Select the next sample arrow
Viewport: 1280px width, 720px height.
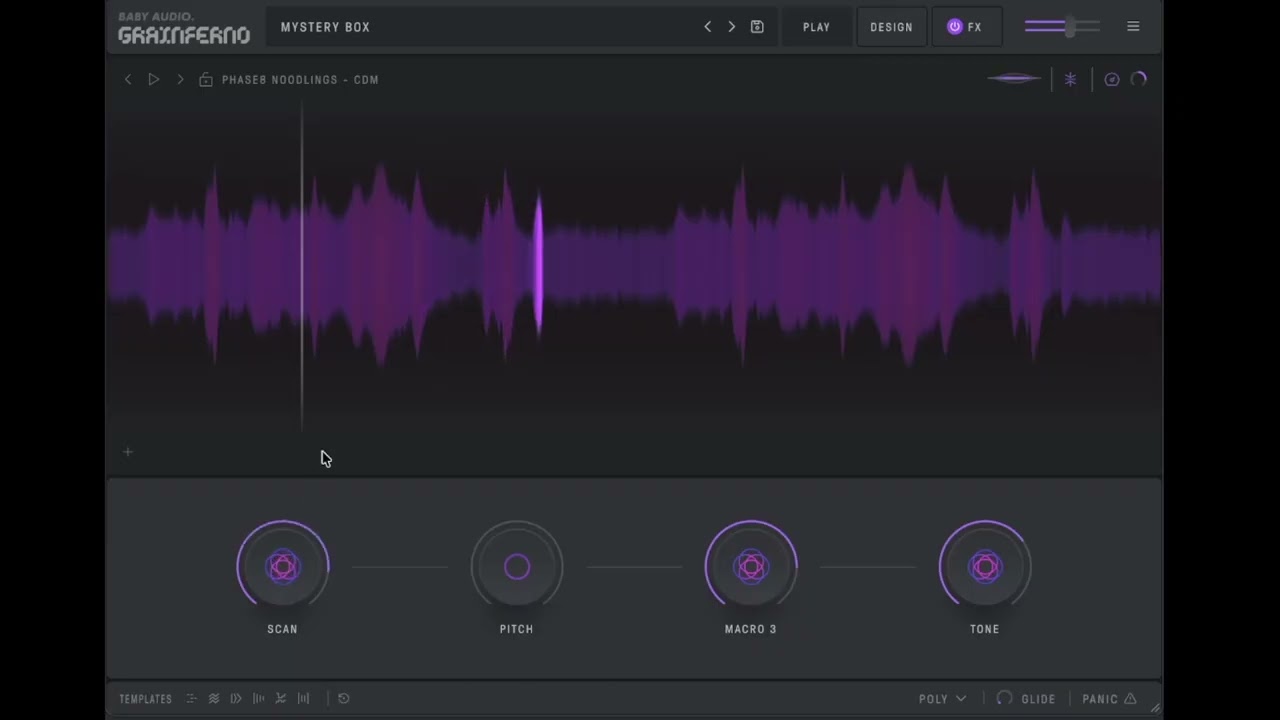(180, 79)
